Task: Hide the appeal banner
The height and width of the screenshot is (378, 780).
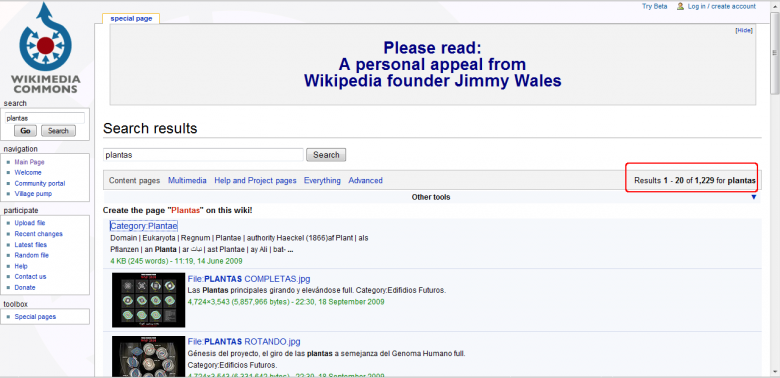Action: tap(744, 30)
